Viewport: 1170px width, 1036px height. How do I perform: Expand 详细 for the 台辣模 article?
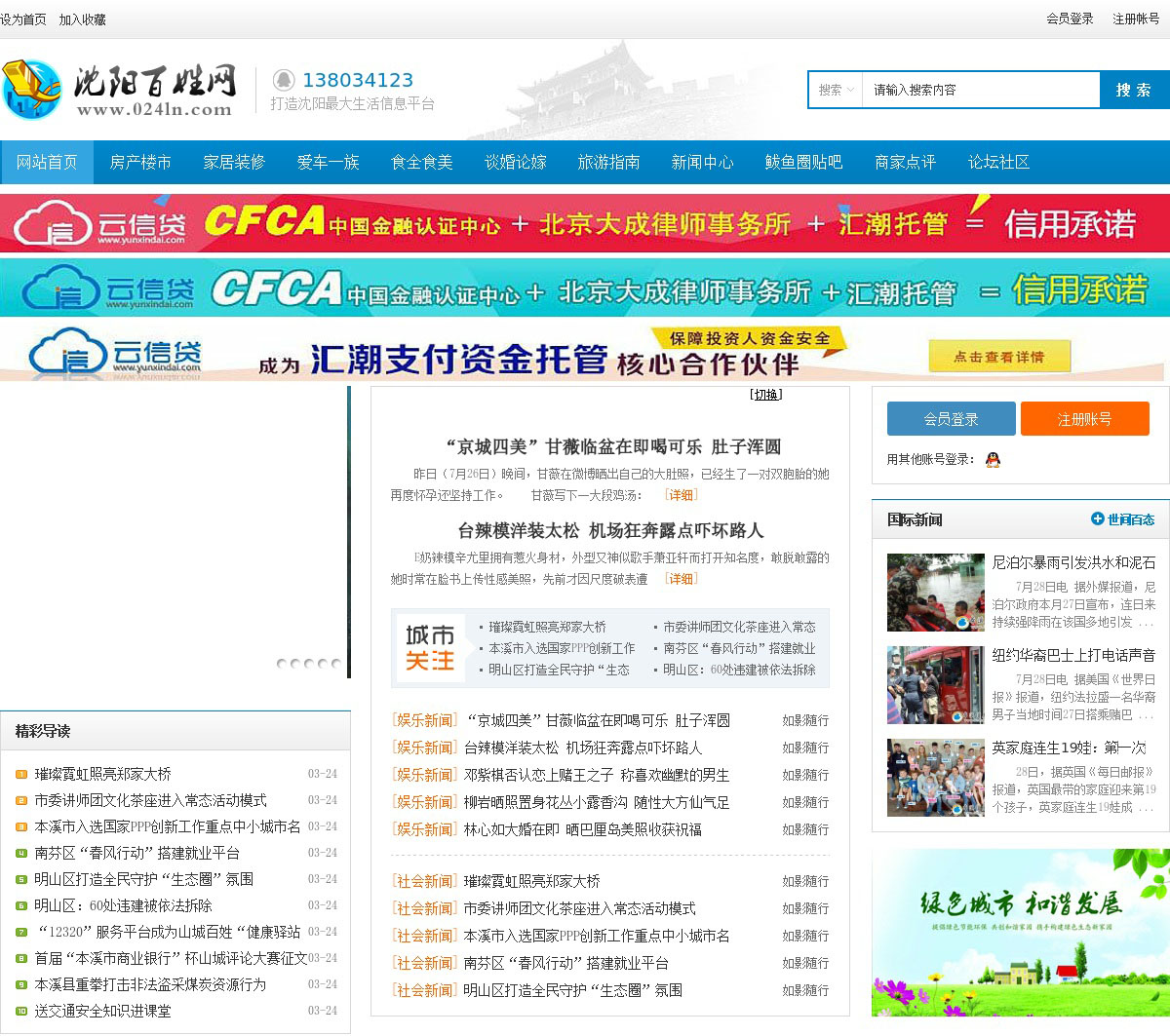[681, 579]
